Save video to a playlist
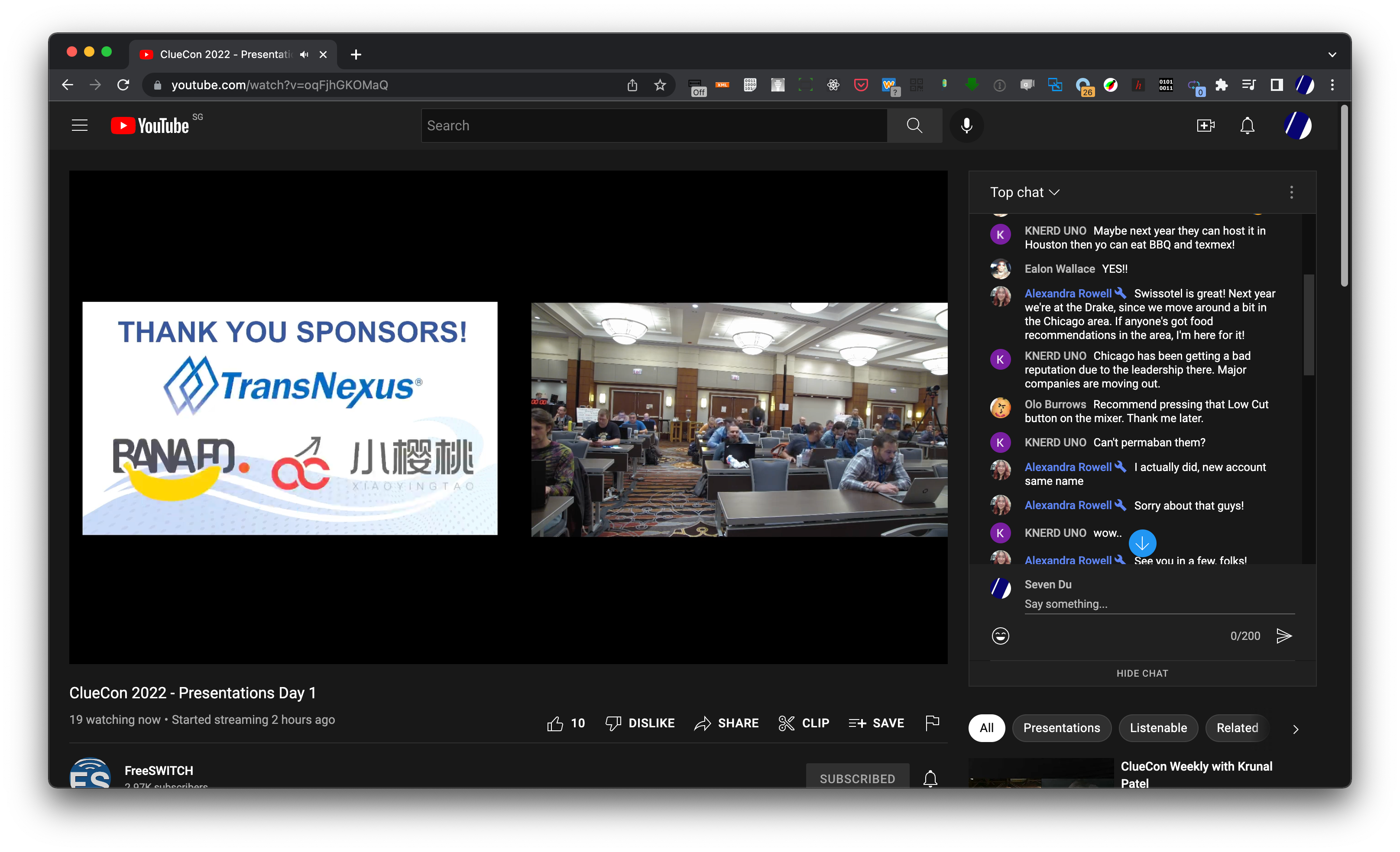This screenshot has height=852, width=1400. pyautogui.click(x=876, y=723)
